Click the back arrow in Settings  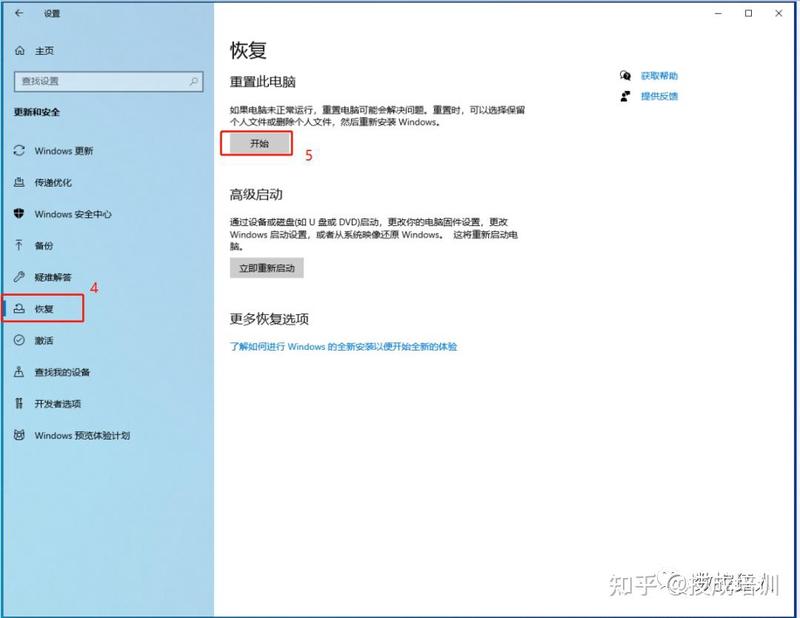[x=19, y=13]
